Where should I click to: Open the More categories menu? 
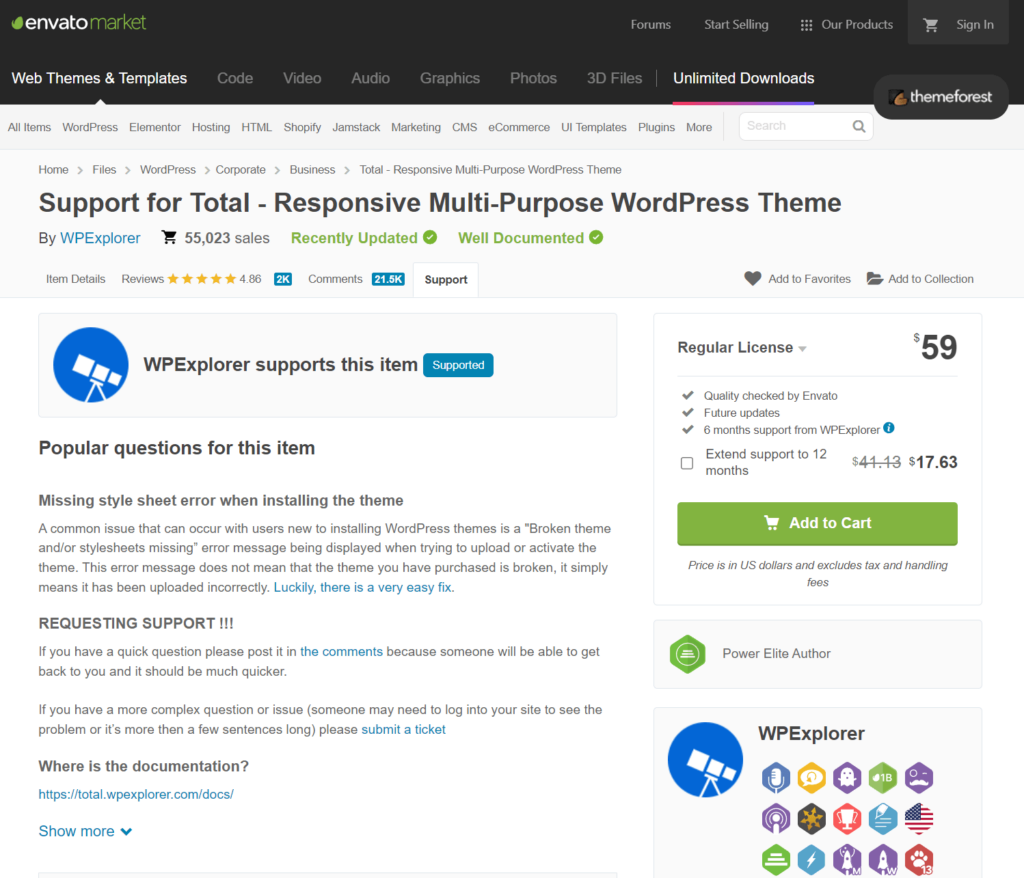699,127
